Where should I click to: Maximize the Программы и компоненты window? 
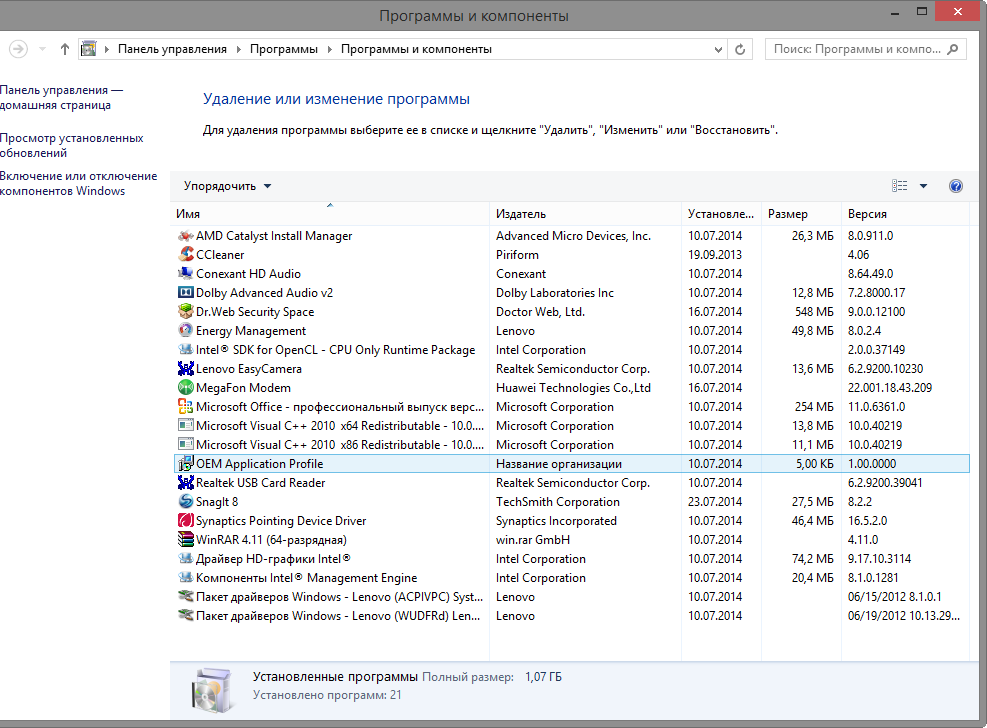tap(922, 11)
